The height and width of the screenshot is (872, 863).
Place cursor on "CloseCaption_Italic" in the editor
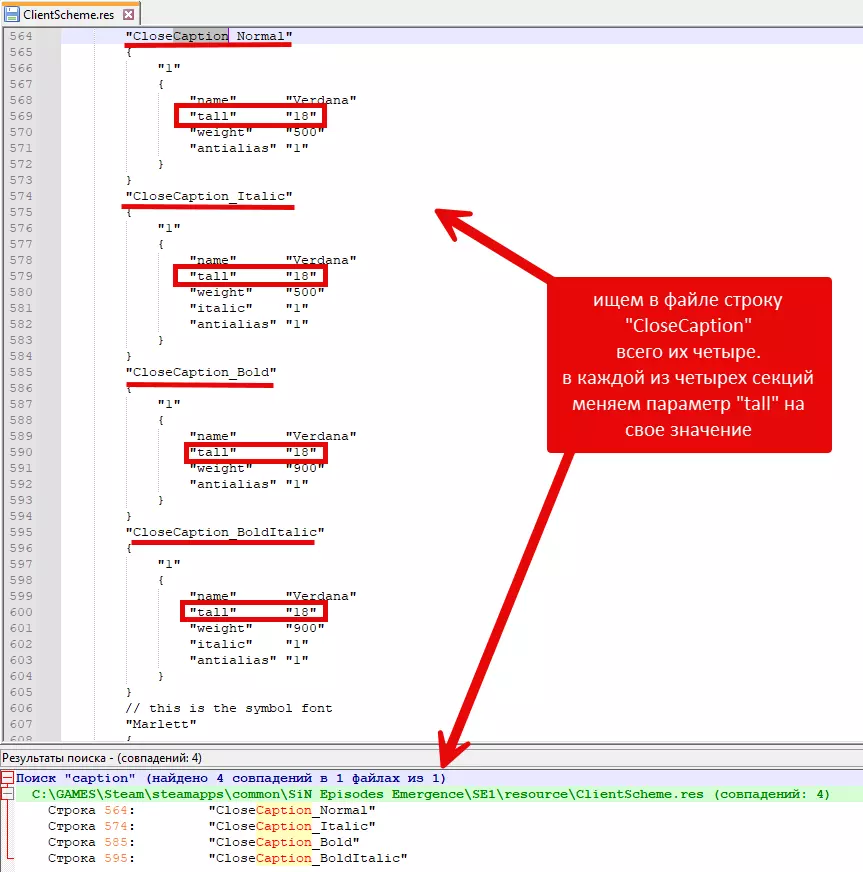(x=209, y=196)
